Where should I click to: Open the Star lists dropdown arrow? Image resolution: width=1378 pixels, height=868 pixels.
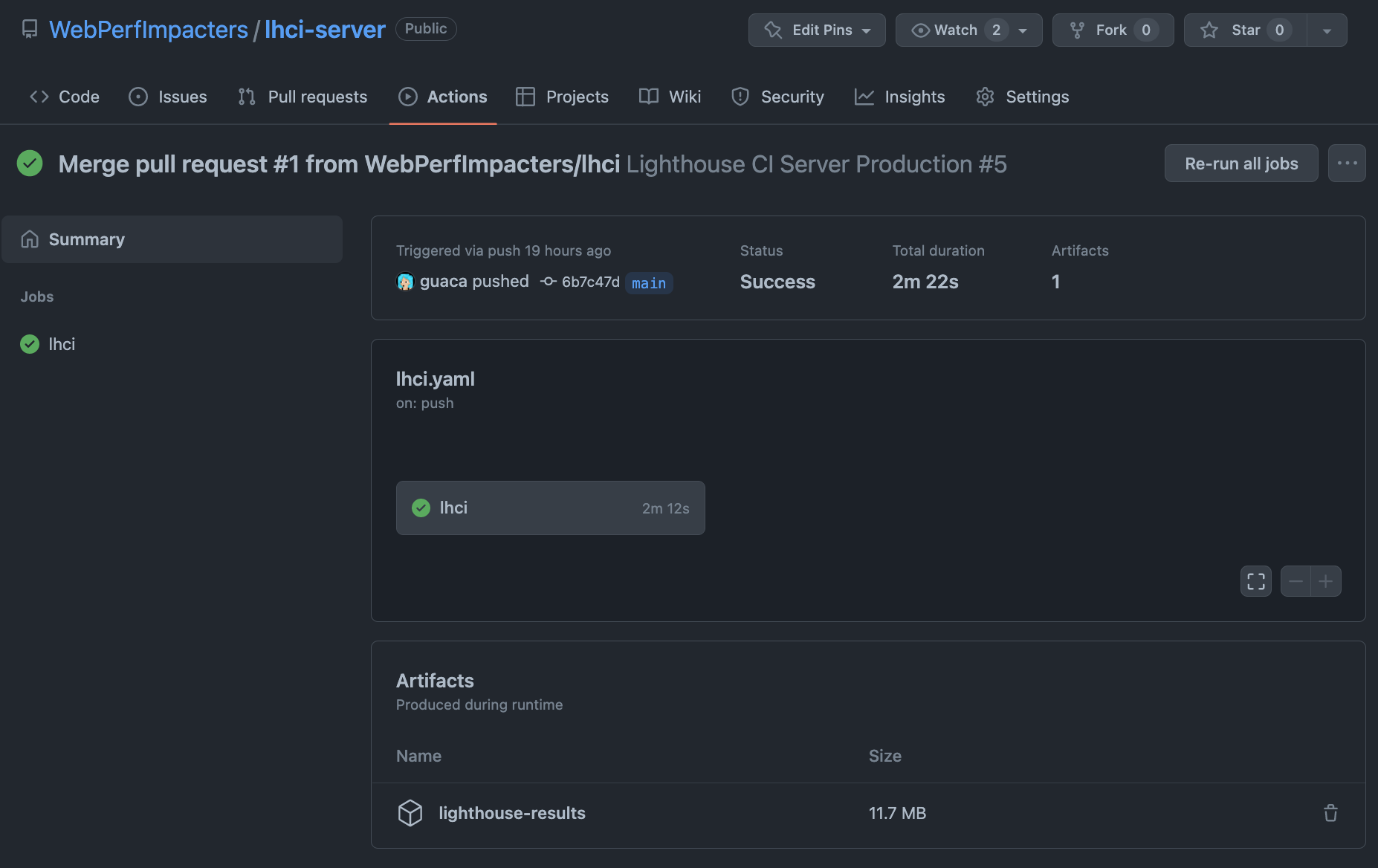click(x=1327, y=30)
